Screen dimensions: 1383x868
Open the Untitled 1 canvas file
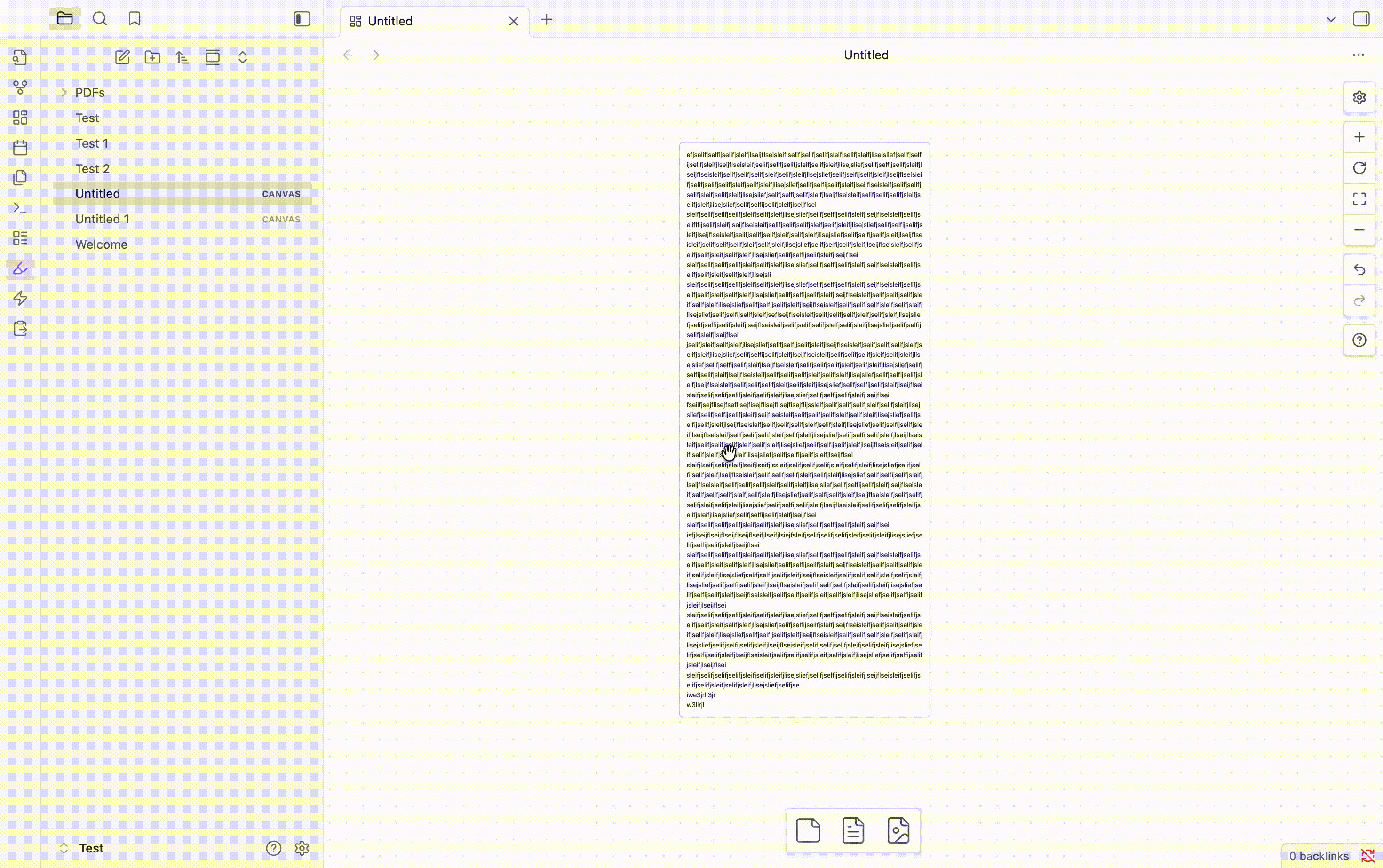[x=102, y=219]
